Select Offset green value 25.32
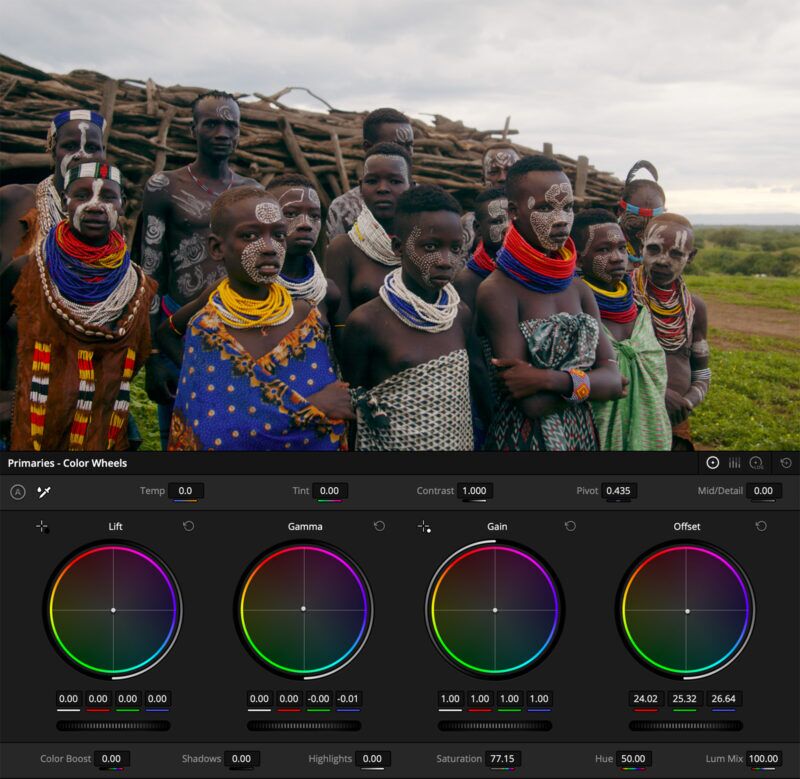800x779 pixels. click(x=685, y=699)
